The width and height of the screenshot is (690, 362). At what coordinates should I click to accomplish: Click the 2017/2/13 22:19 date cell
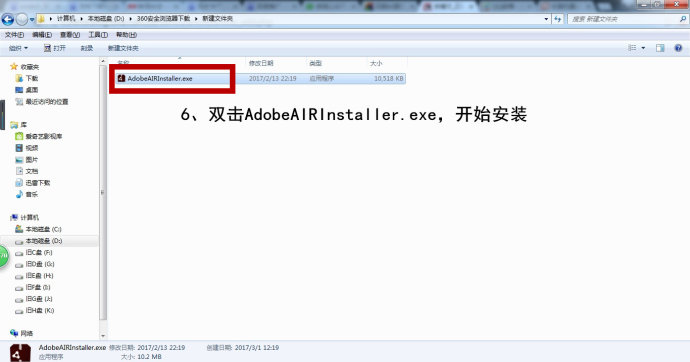click(272, 78)
